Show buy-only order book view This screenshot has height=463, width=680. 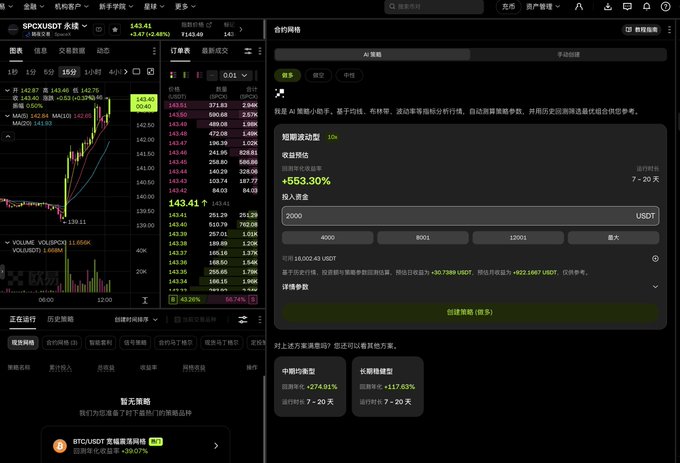coord(186,75)
